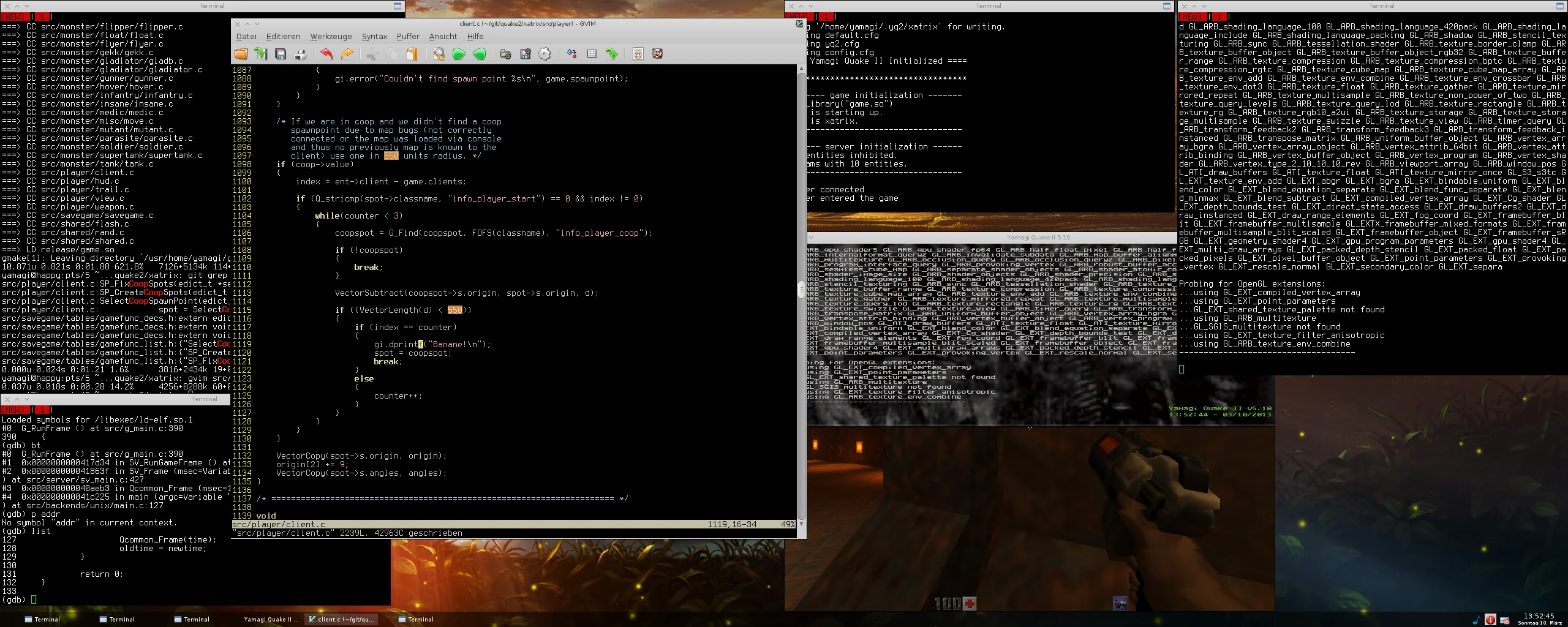Click 'server initialization' line in middle Terminal

point(884,147)
